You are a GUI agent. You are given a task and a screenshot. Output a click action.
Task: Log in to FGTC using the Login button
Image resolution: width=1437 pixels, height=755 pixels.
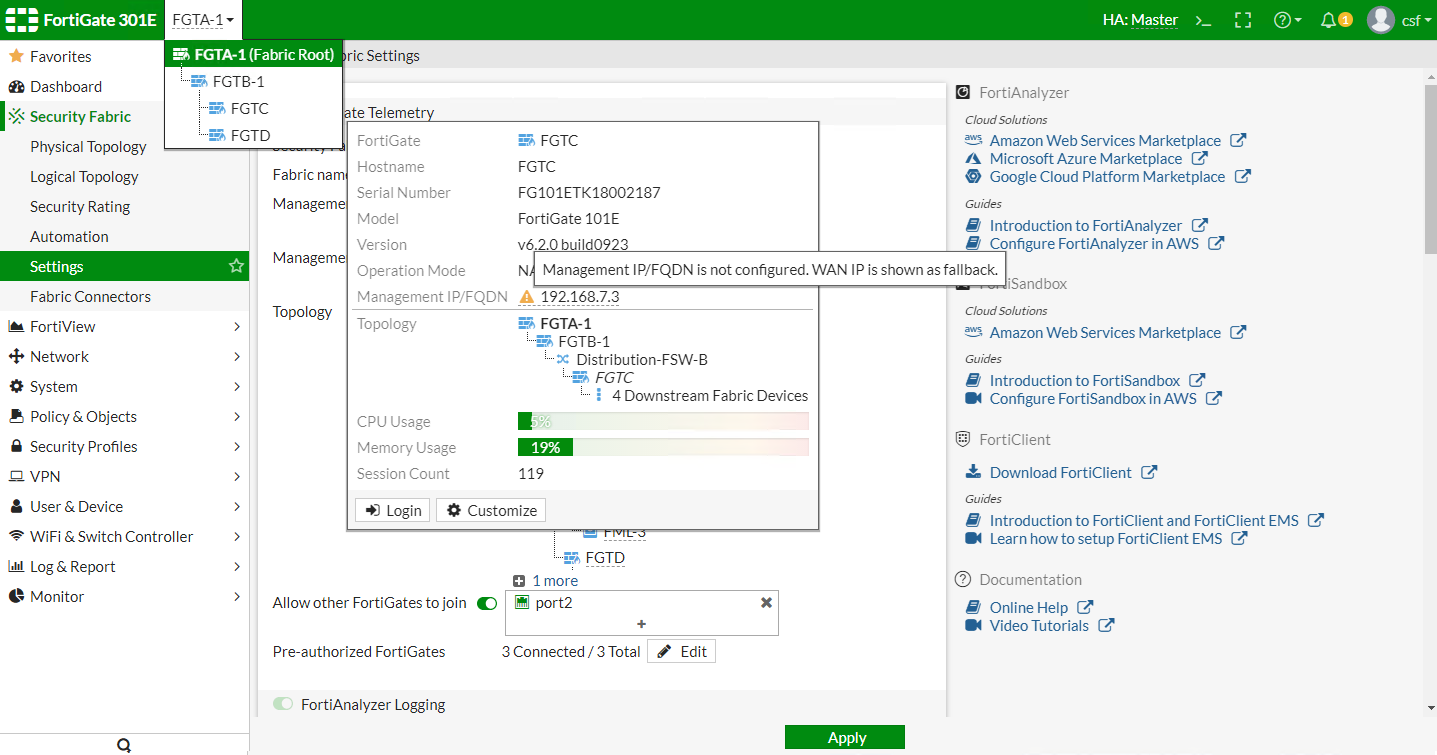[392, 509]
